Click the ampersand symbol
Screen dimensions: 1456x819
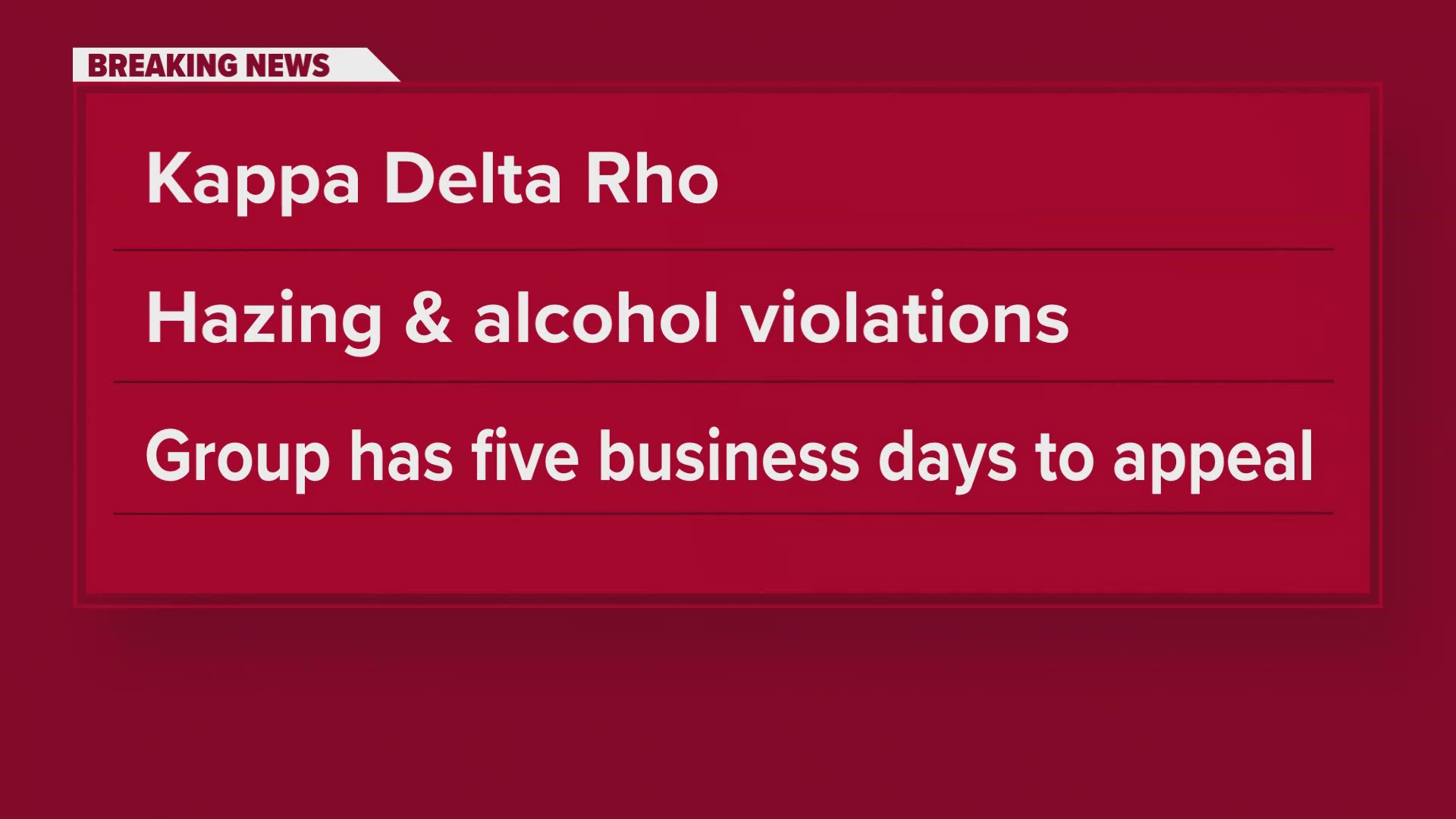point(428,318)
